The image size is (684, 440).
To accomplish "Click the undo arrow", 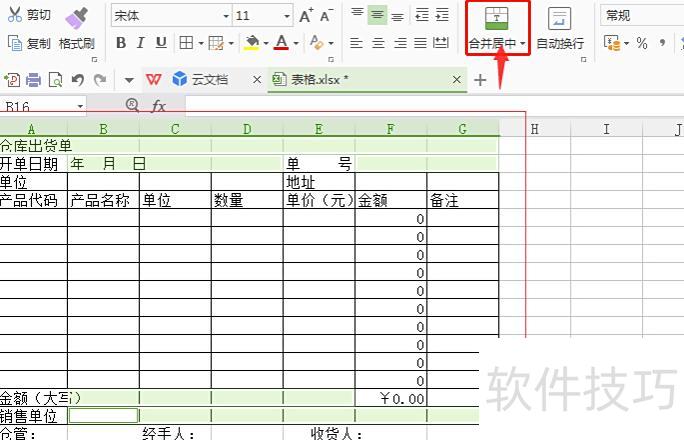I will point(78,80).
